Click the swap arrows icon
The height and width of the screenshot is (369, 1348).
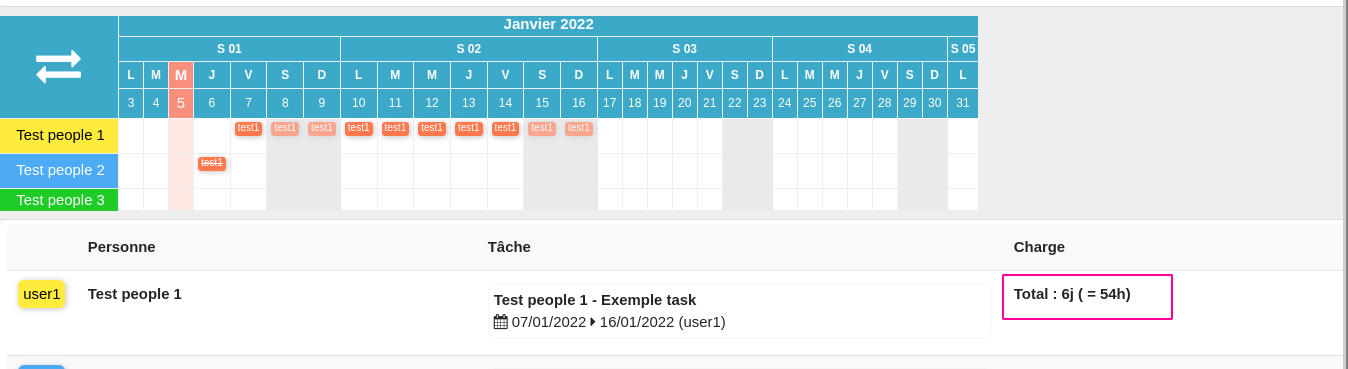[59, 67]
